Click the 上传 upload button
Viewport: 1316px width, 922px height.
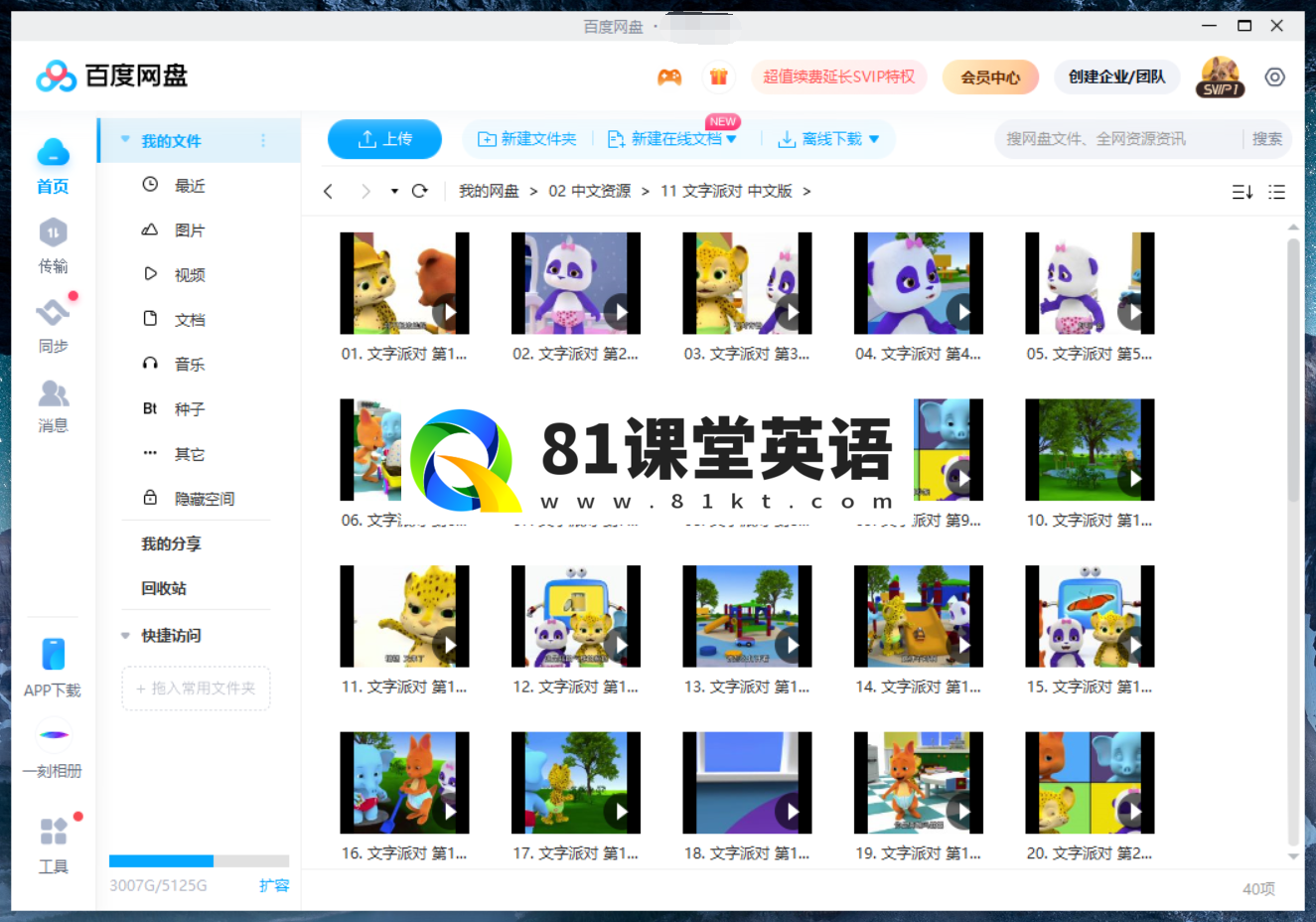pos(384,139)
